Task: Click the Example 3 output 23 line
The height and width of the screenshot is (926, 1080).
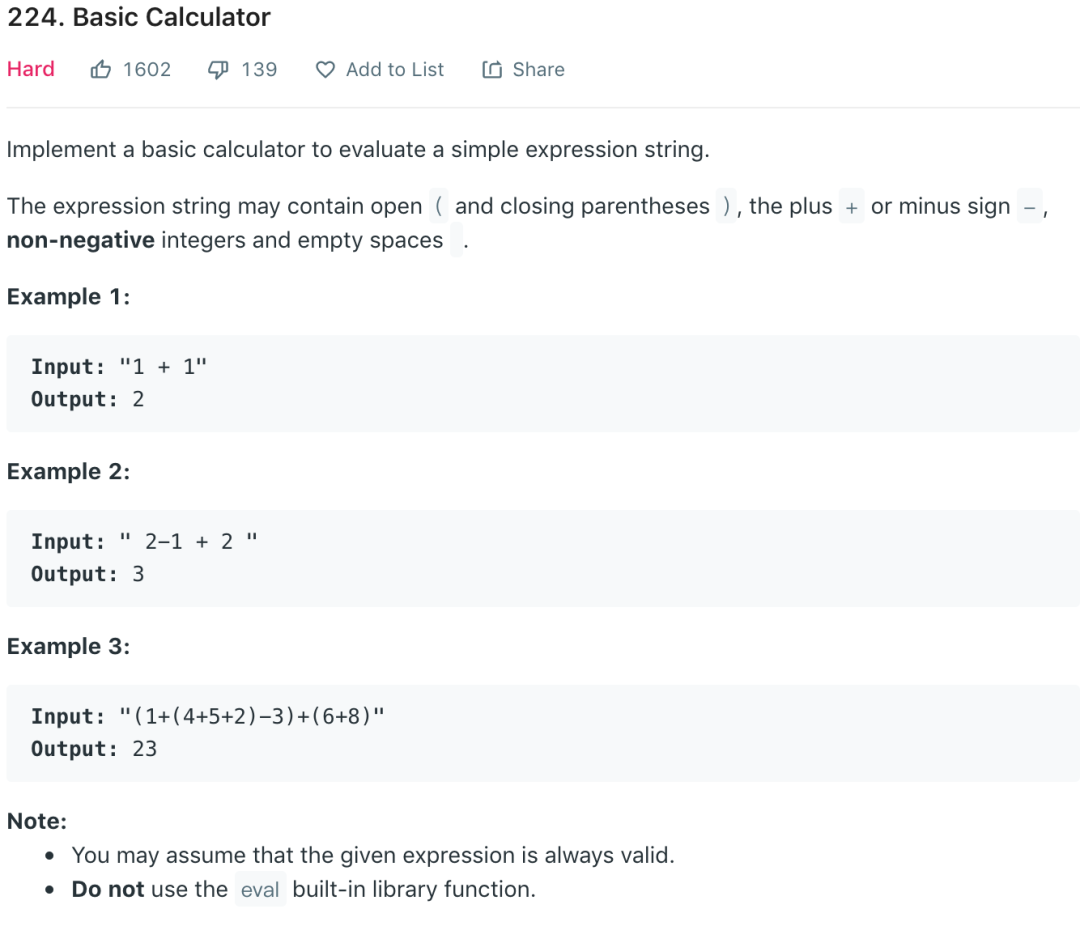Action: (x=94, y=748)
